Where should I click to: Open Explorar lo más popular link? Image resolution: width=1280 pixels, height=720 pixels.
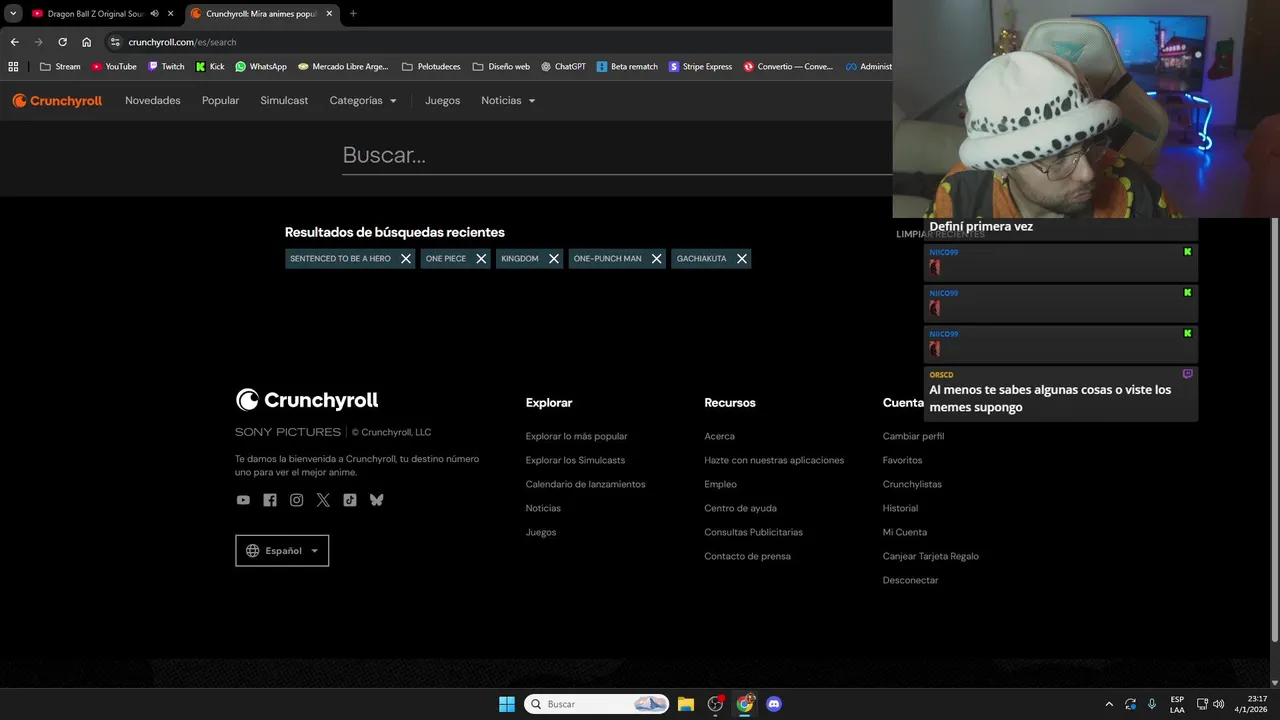tap(577, 436)
